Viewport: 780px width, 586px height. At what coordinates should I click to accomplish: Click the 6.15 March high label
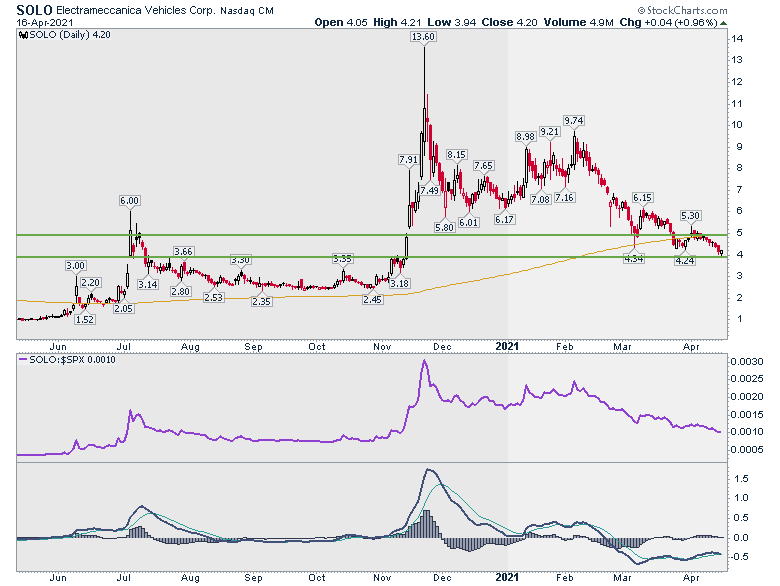[x=642, y=197]
